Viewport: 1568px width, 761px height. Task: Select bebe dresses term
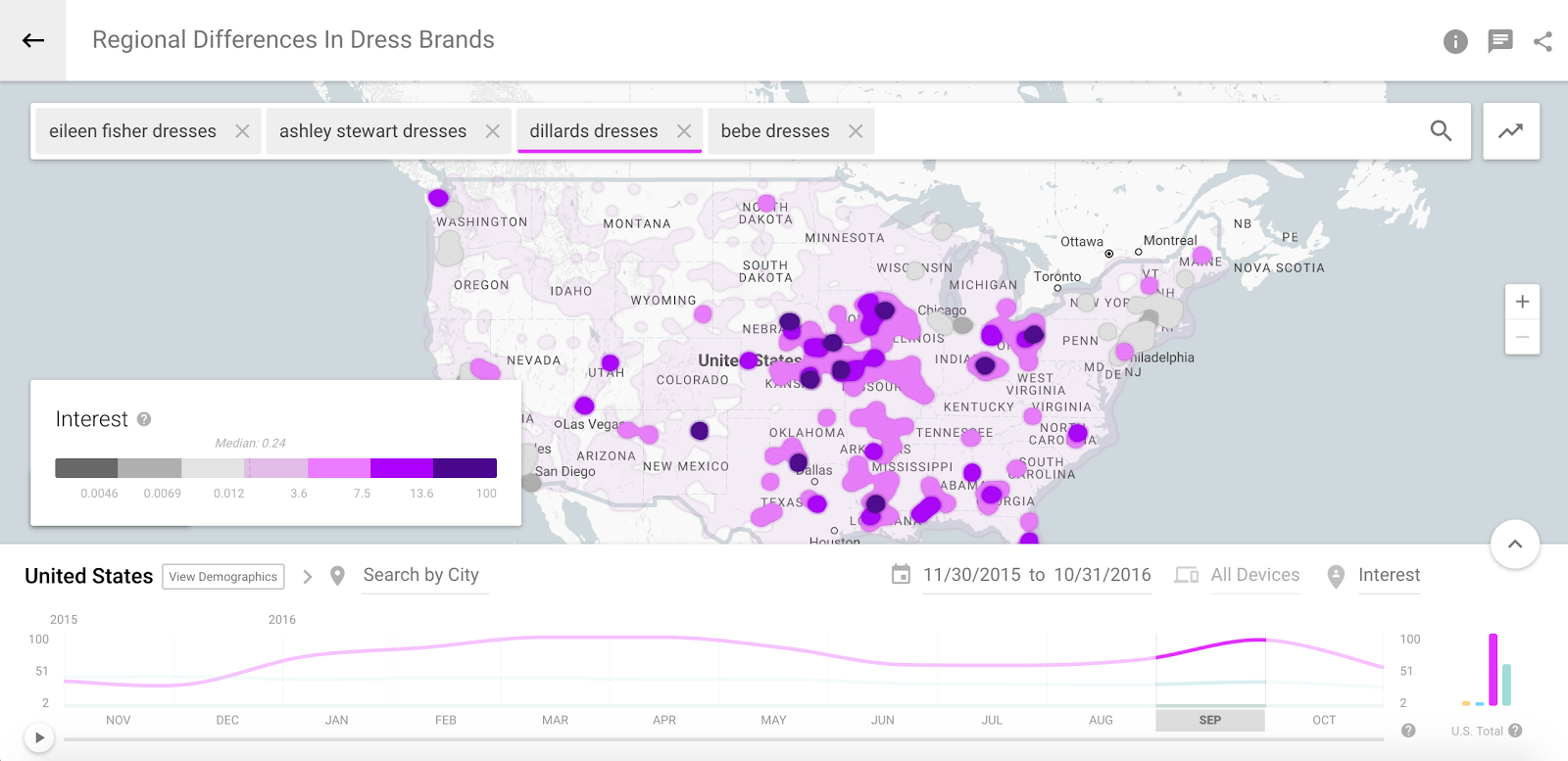coord(775,131)
